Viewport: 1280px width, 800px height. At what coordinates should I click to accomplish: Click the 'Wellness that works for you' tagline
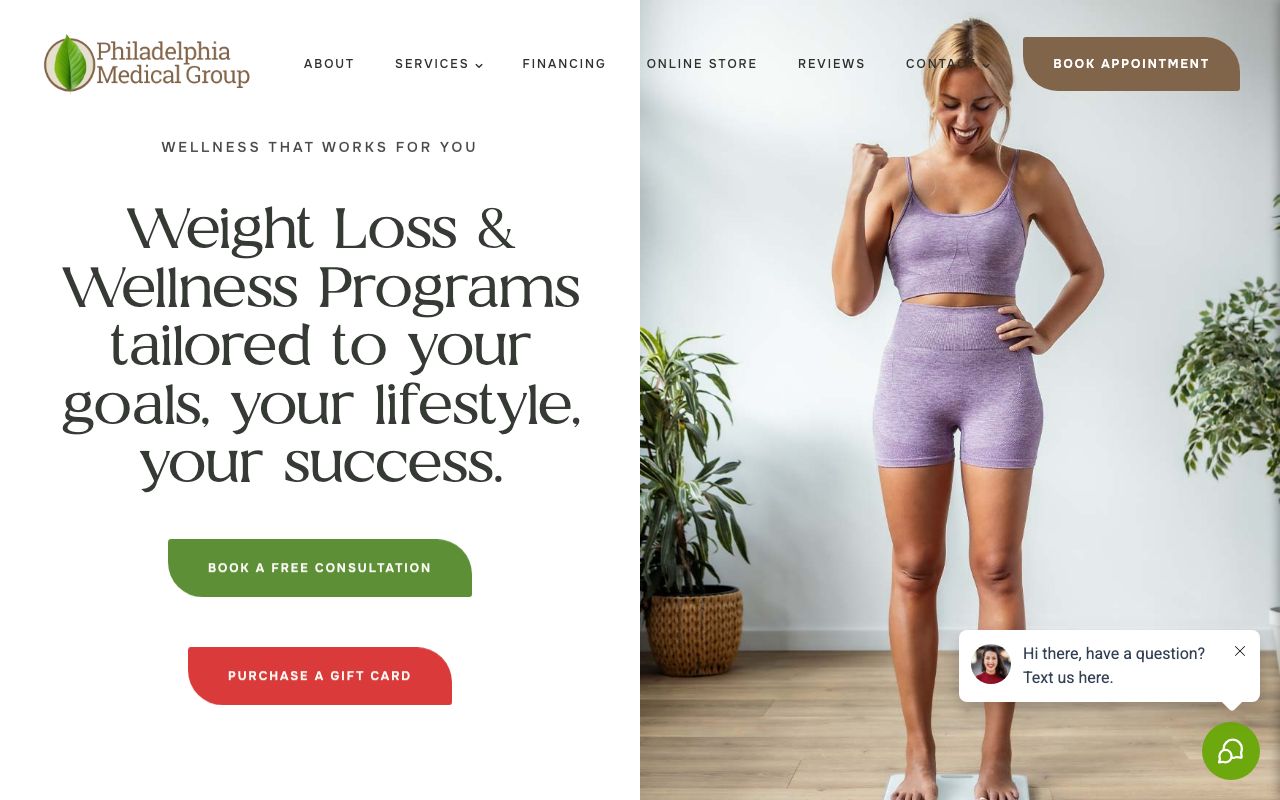320,147
